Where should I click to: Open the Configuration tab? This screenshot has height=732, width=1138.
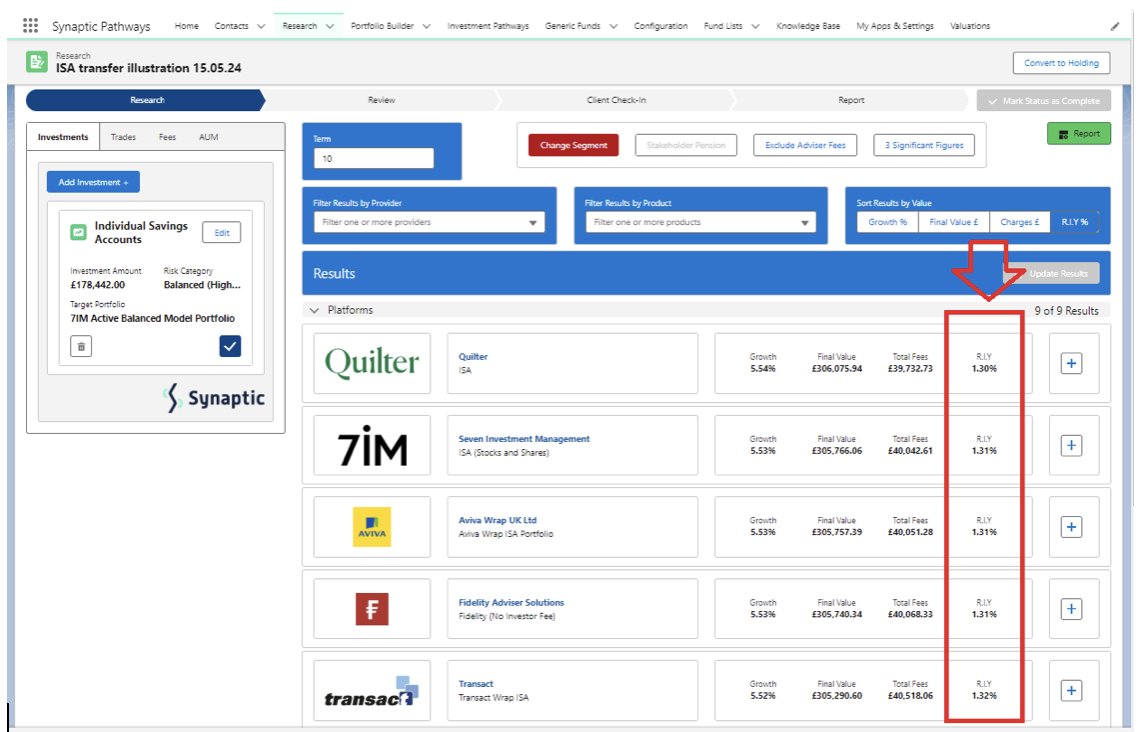coord(660,26)
